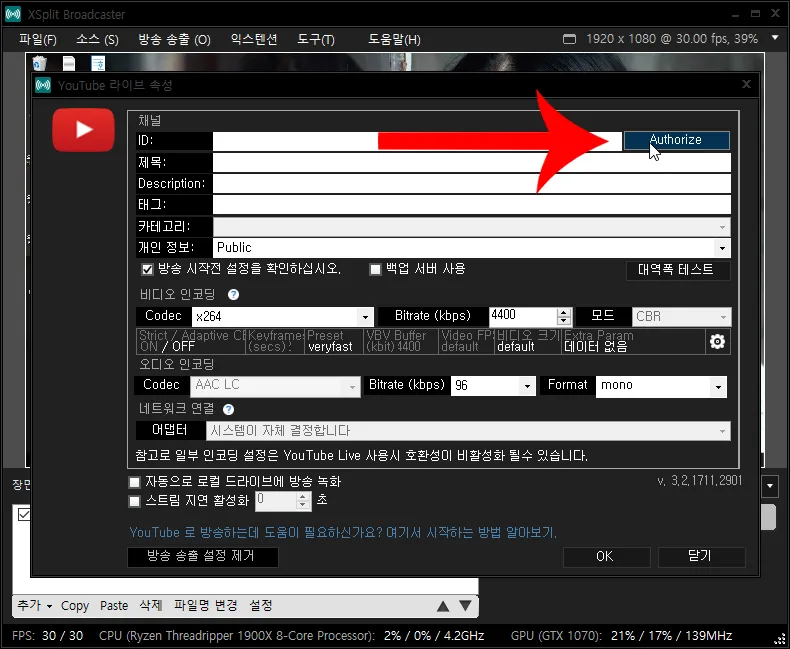Open the 소스 (S) menu
Image resolution: width=790 pixels, height=649 pixels.
97,39
